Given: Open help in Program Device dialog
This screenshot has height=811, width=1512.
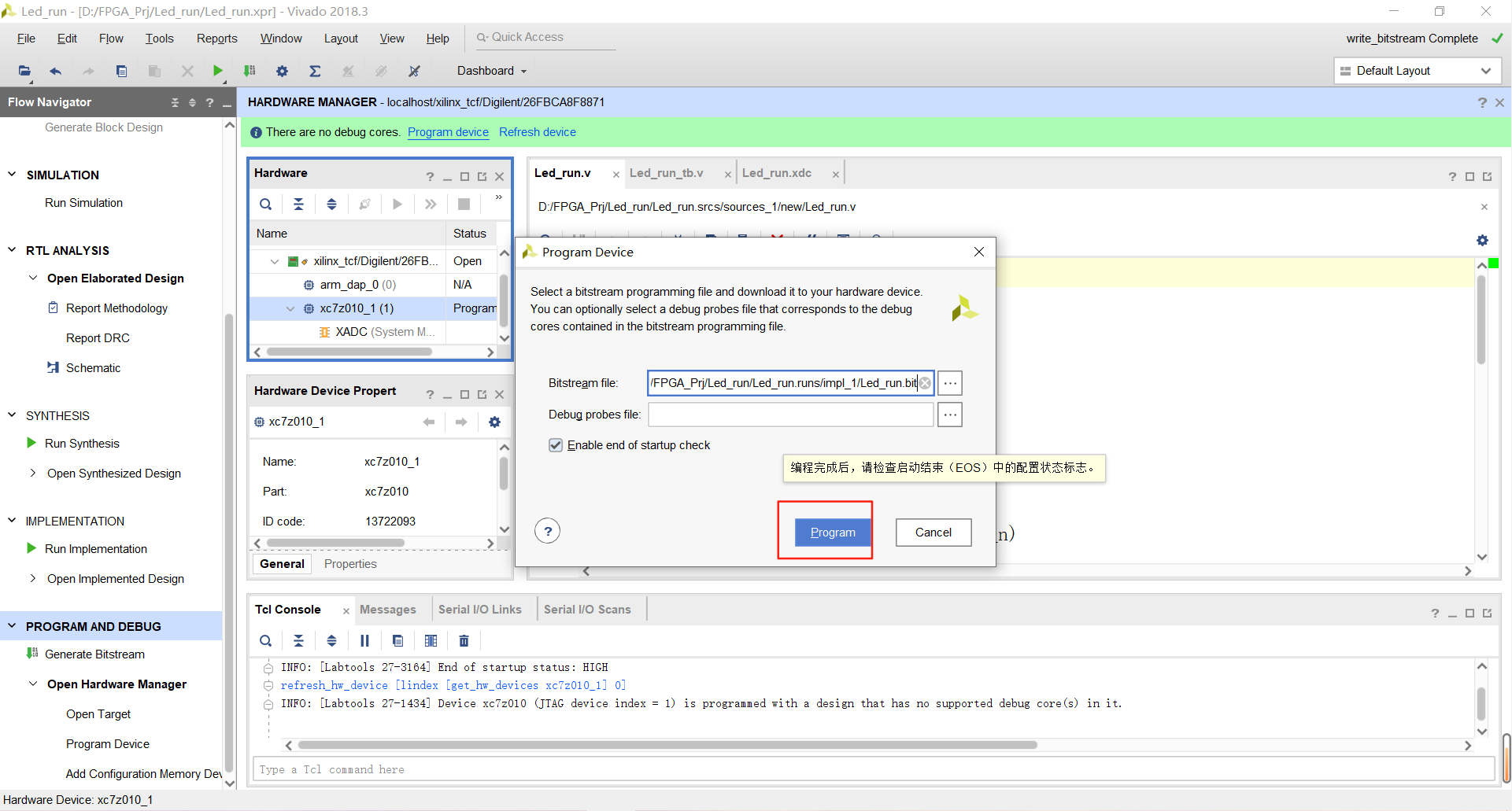Looking at the screenshot, I should pyautogui.click(x=548, y=531).
